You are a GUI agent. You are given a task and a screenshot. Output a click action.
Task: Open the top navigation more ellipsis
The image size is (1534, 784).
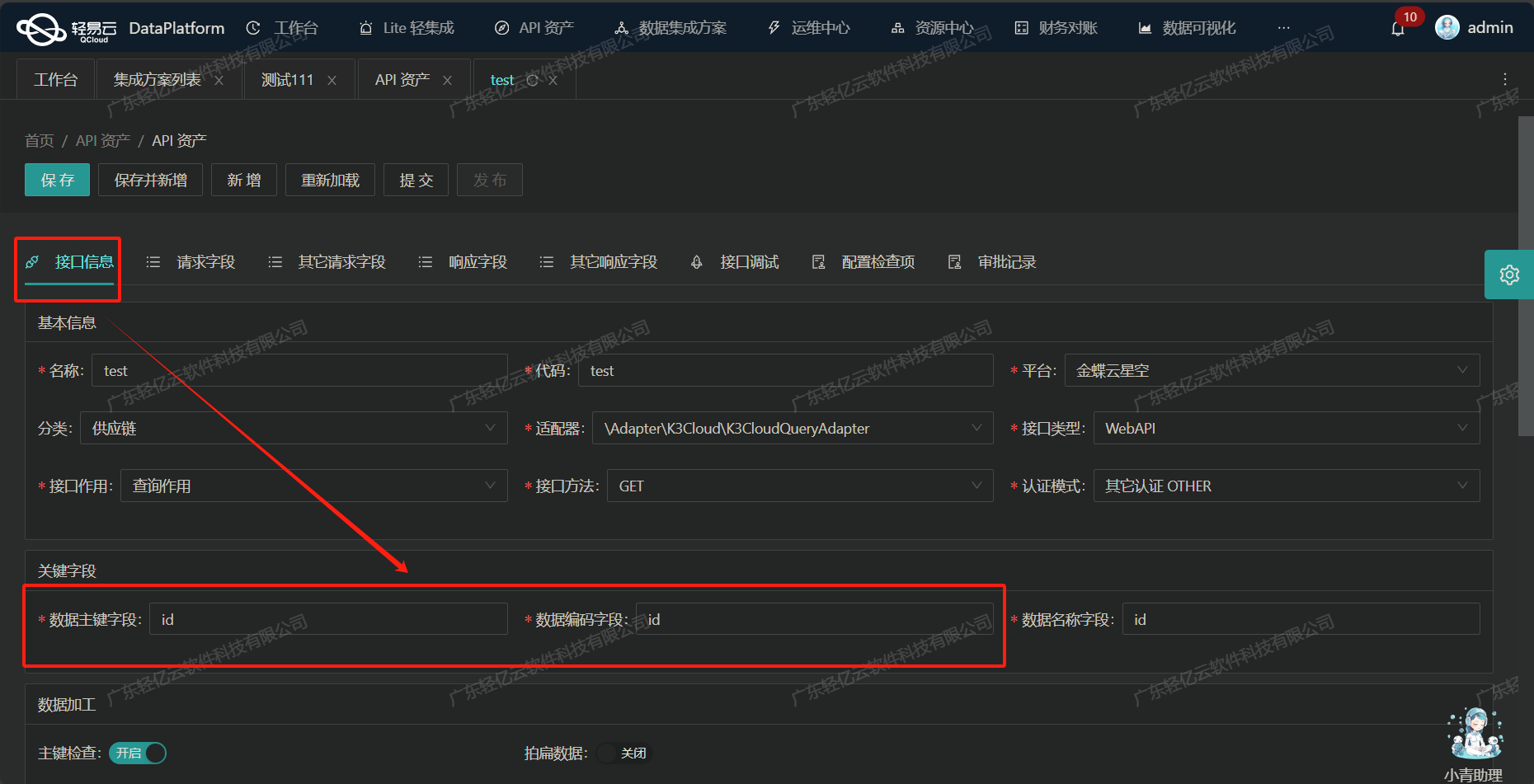(x=1284, y=28)
